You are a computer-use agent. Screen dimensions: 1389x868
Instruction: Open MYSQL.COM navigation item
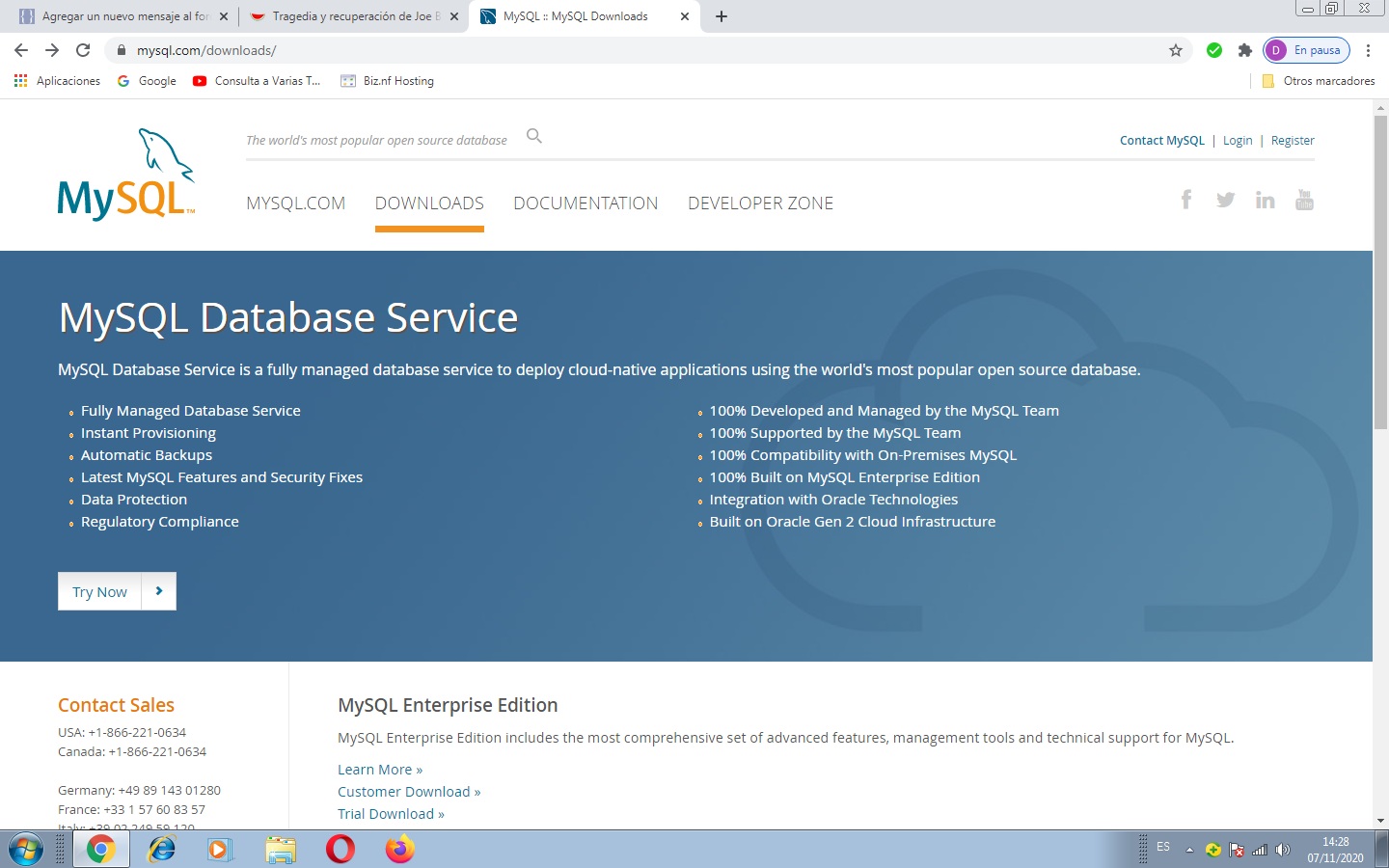pyautogui.click(x=295, y=203)
